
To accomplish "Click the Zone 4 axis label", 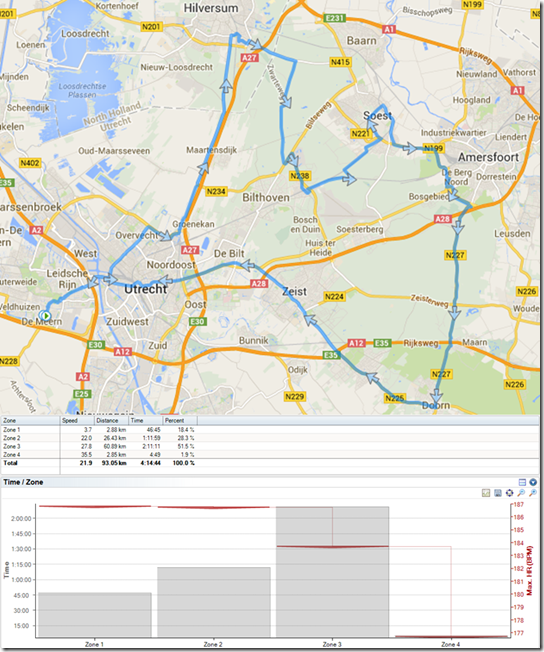I will pos(448,644).
